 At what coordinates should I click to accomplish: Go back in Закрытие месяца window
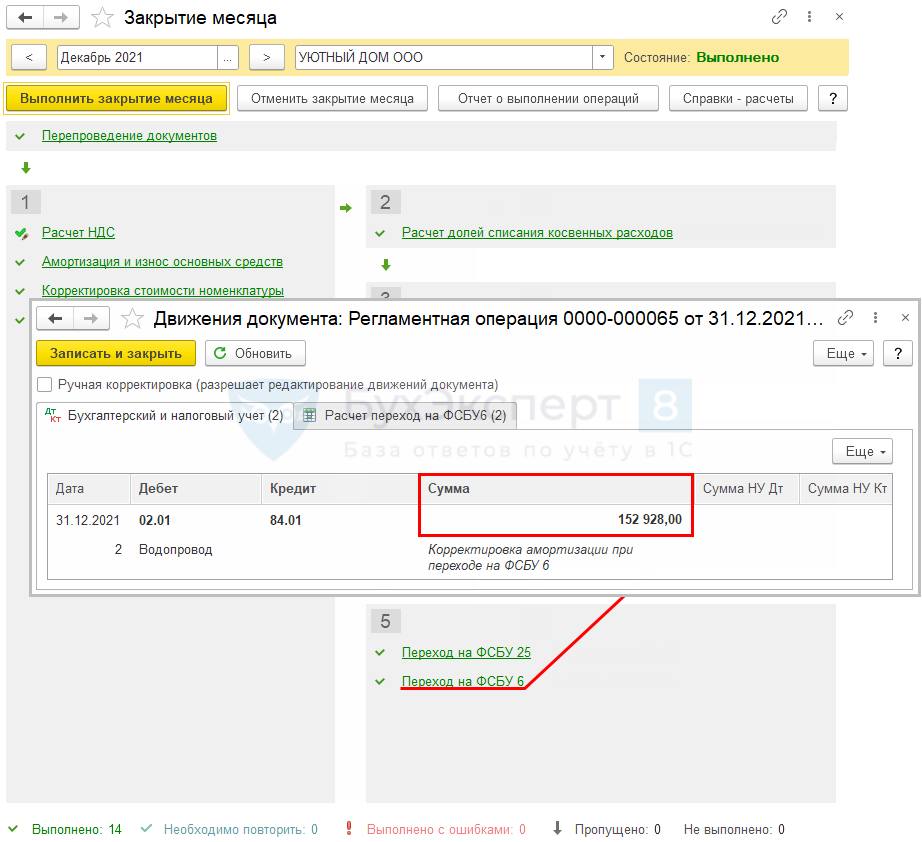[25, 18]
